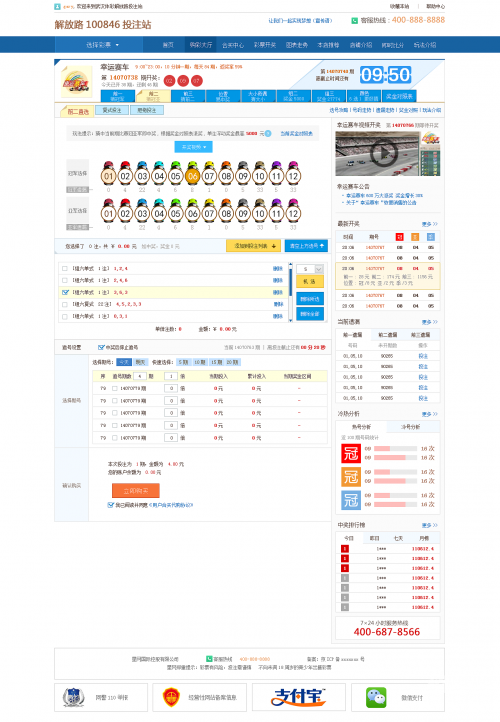
Task: Click the WeChat Pay icon
Action: coord(376,698)
